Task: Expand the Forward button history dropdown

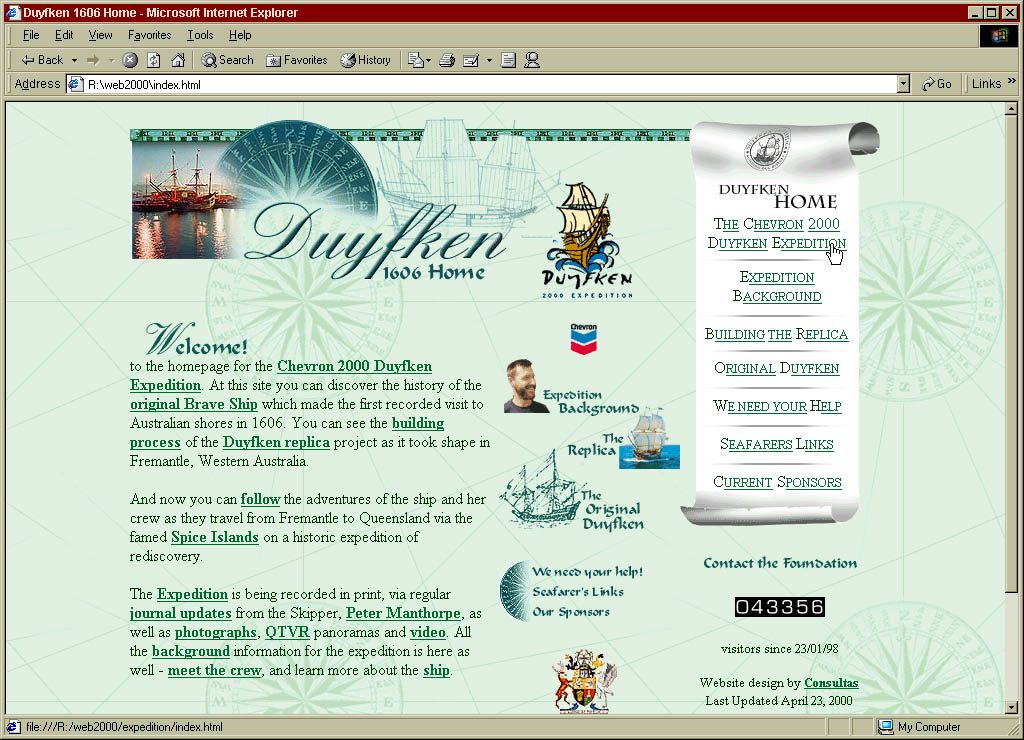Action: tap(111, 61)
